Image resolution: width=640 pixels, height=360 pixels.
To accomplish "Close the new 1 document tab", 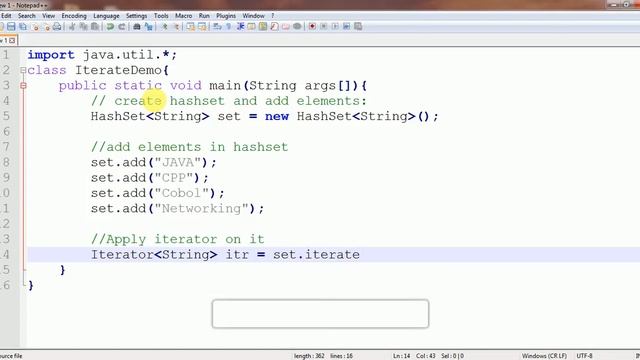I will click(12, 40).
